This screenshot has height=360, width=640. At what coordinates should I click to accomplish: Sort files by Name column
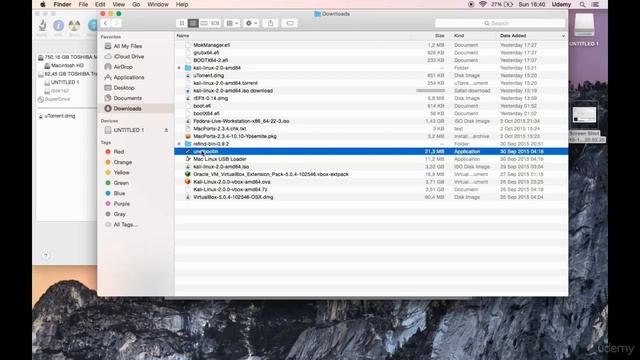coord(183,36)
